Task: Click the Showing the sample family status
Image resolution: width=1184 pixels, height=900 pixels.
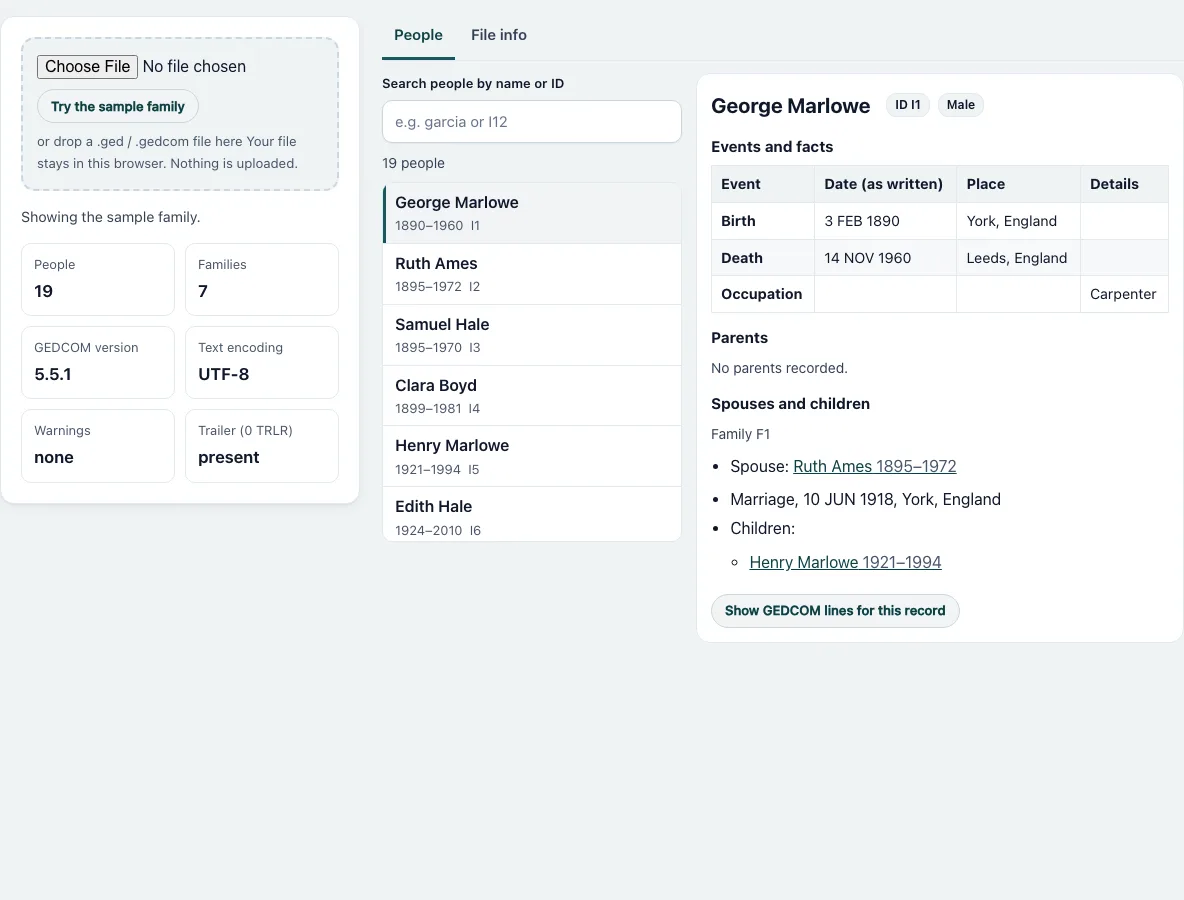Action: pyautogui.click(x=111, y=217)
